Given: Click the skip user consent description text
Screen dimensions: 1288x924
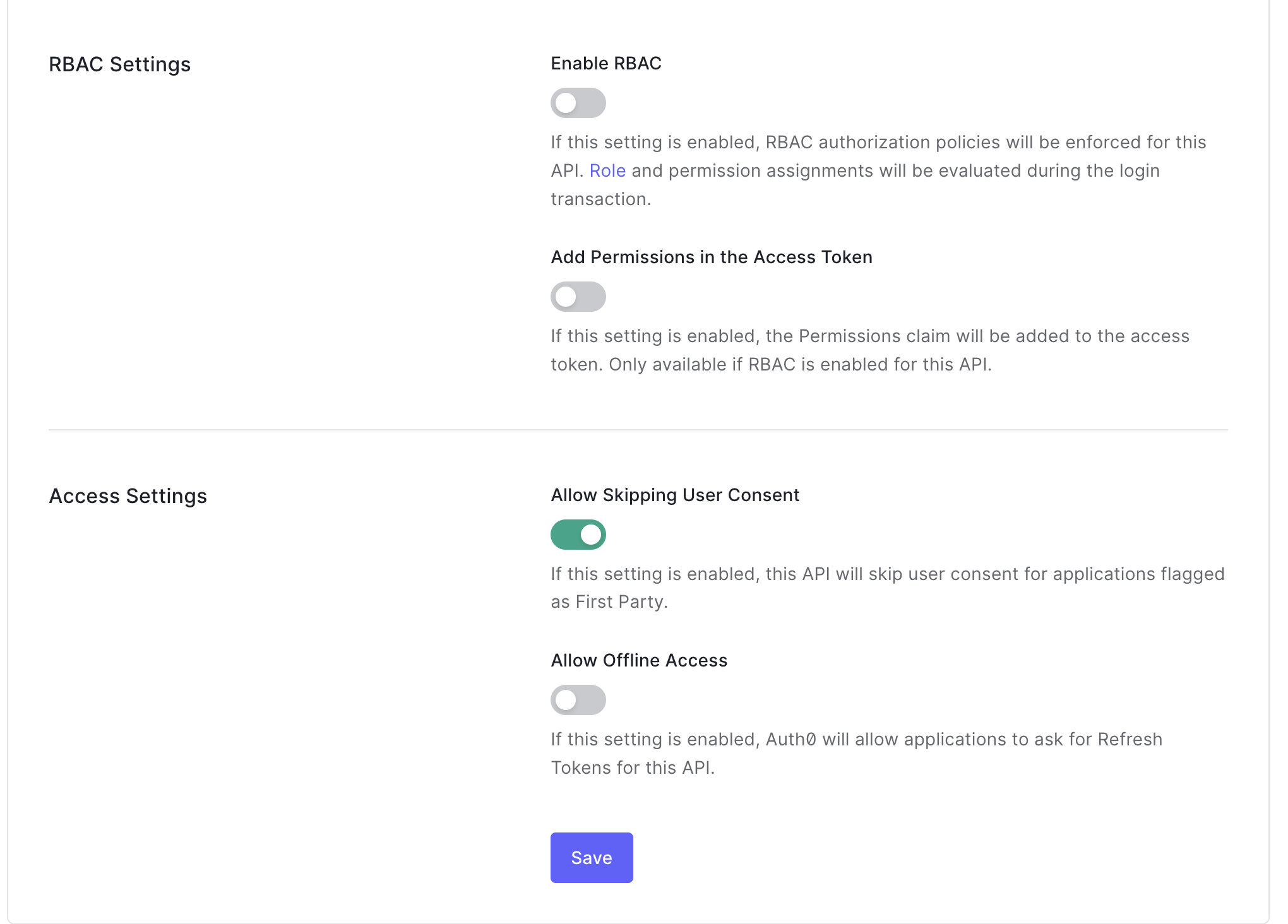Looking at the screenshot, I should point(886,574).
